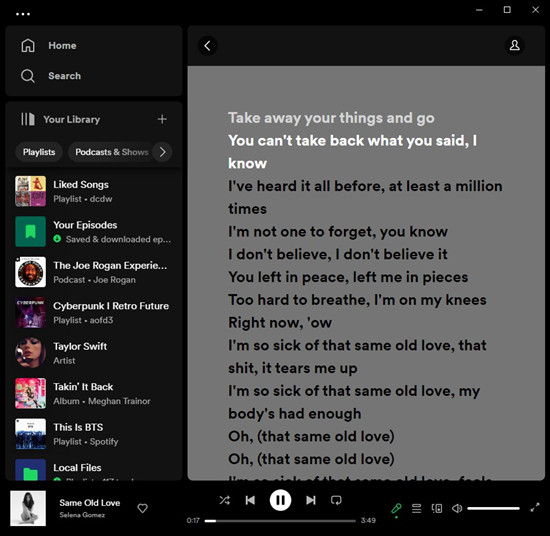Viewport: 550px width, 536px height.
Task: Open Search from the sidebar
Action: coord(65,76)
